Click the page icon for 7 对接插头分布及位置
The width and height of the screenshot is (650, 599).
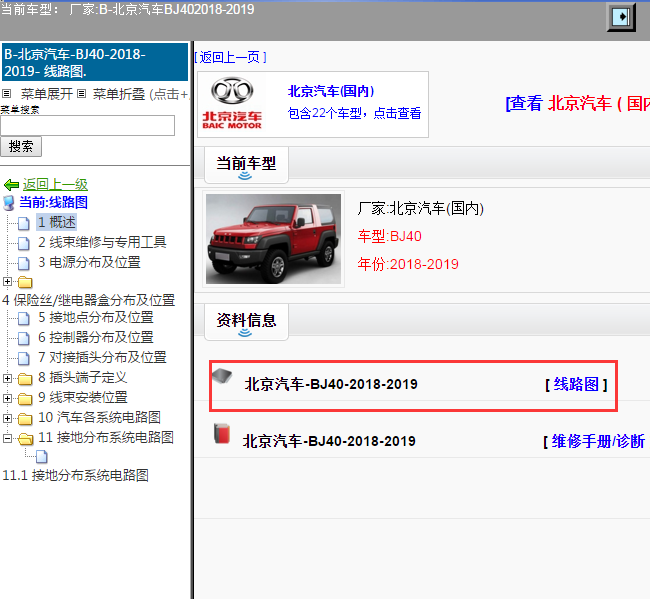[x=24, y=358]
